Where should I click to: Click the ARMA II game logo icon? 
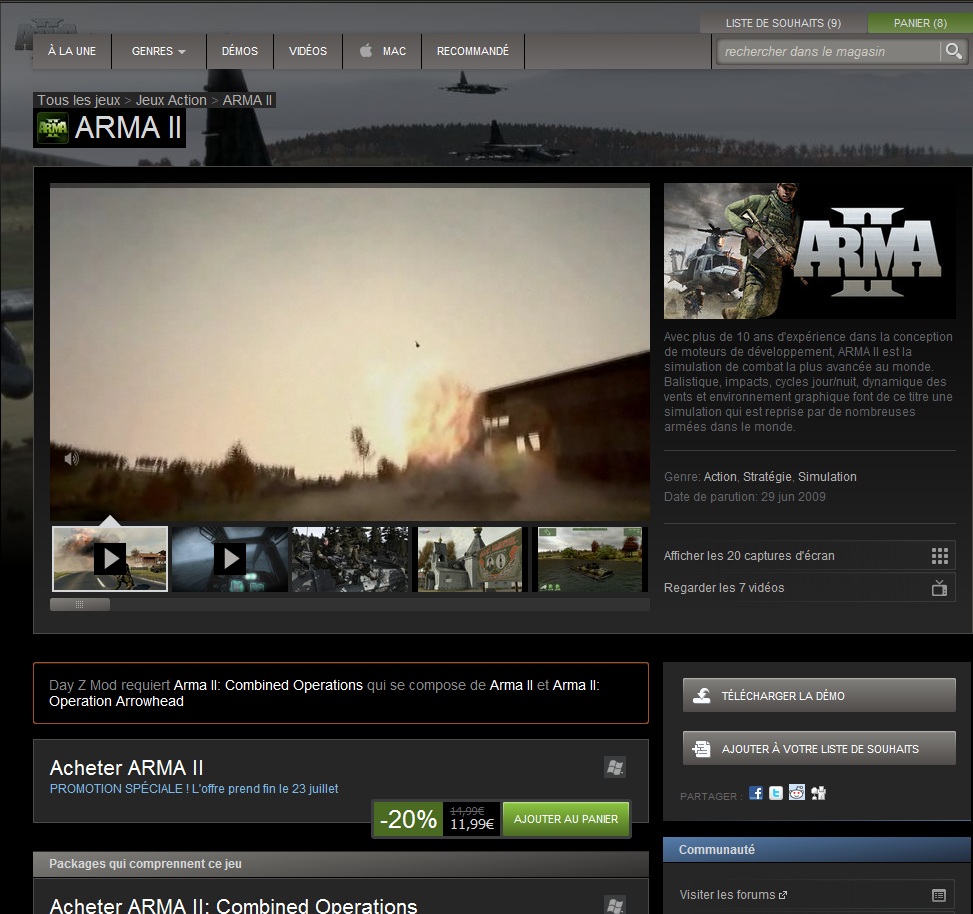click(53, 128)
